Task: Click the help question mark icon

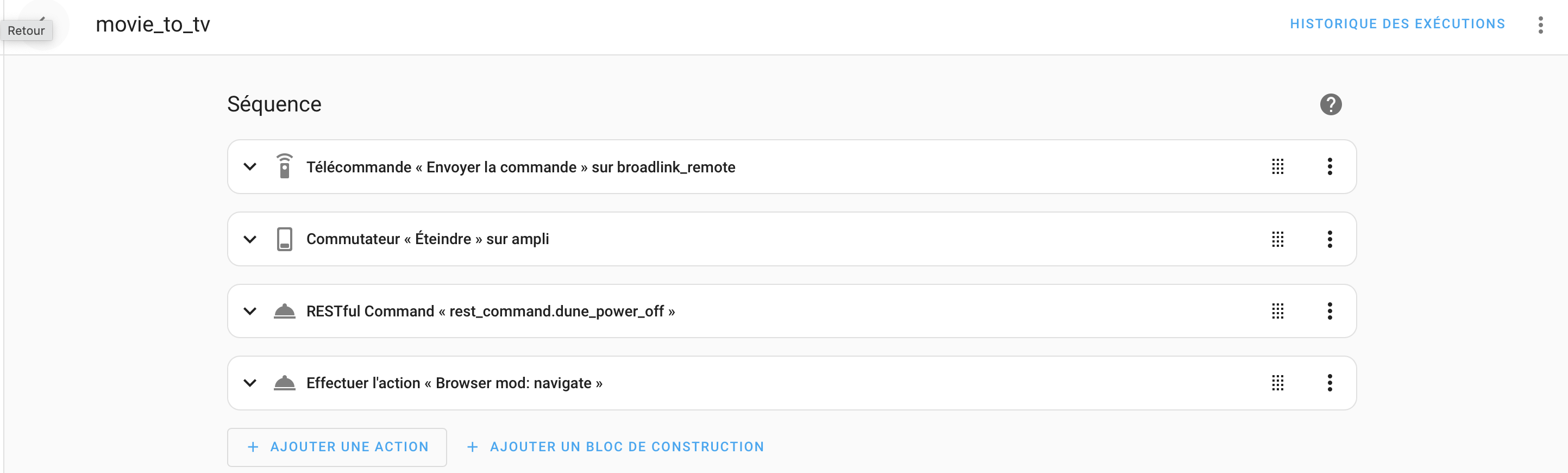Action: click(x=1331, y=104)
